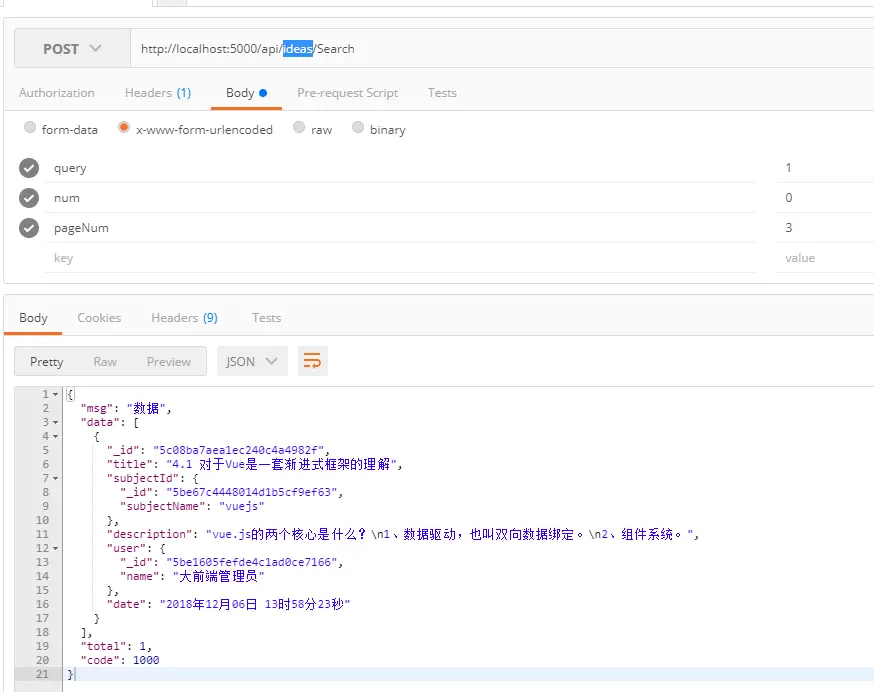Select the form-data radio option
This screenshot has width=874, height=692.
[x=30, y=127]
